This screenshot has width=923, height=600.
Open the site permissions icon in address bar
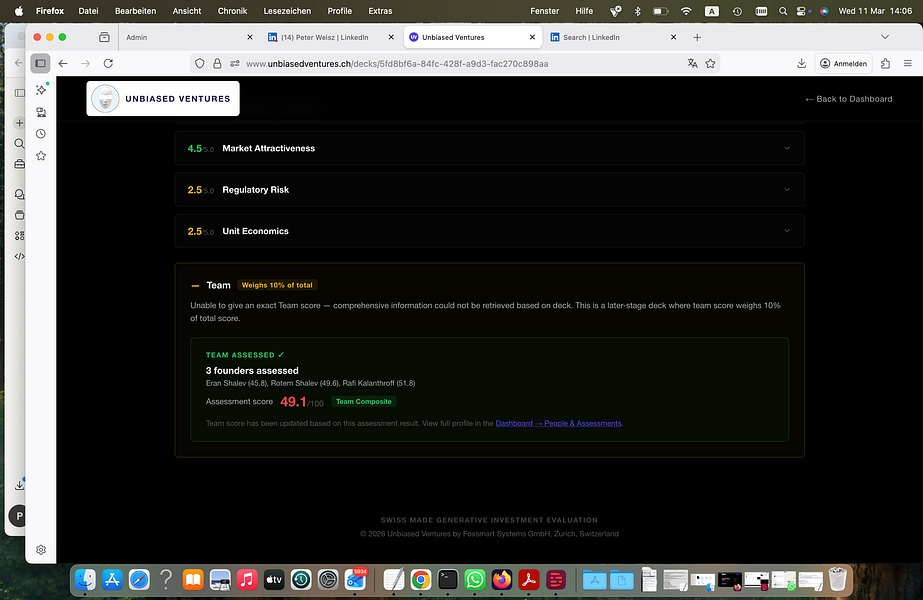click(x=235, y=64)
